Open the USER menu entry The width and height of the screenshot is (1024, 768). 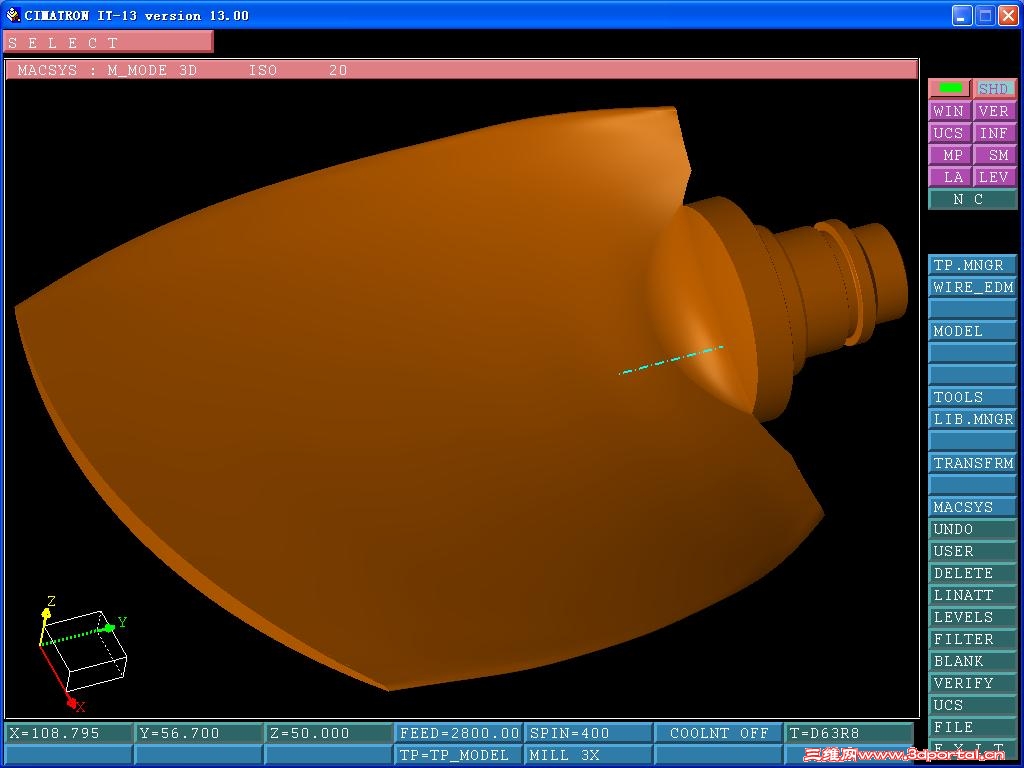coord(972,551)
